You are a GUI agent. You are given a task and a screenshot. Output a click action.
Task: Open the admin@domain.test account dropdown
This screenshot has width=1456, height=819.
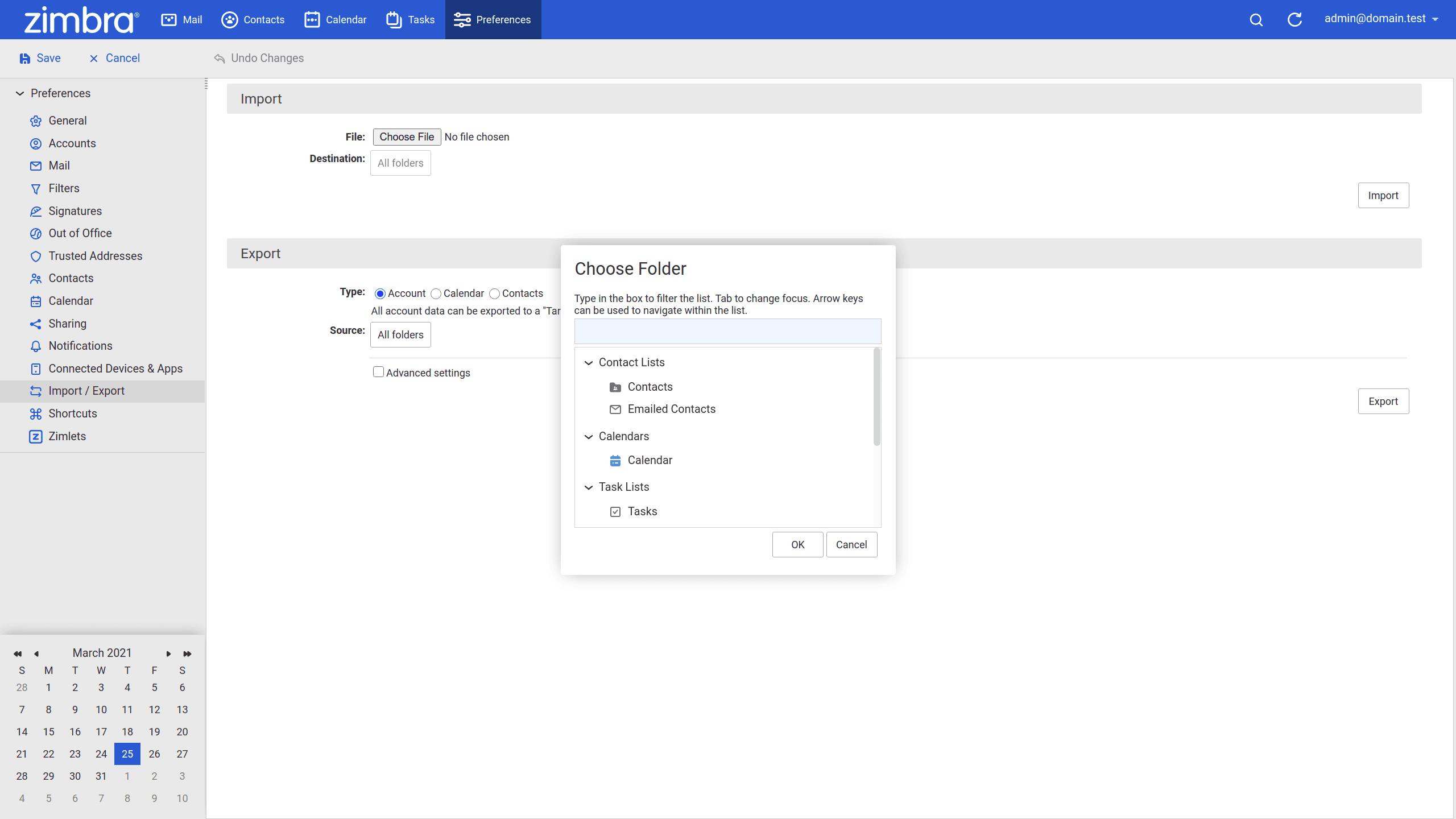pos(1381,19)
